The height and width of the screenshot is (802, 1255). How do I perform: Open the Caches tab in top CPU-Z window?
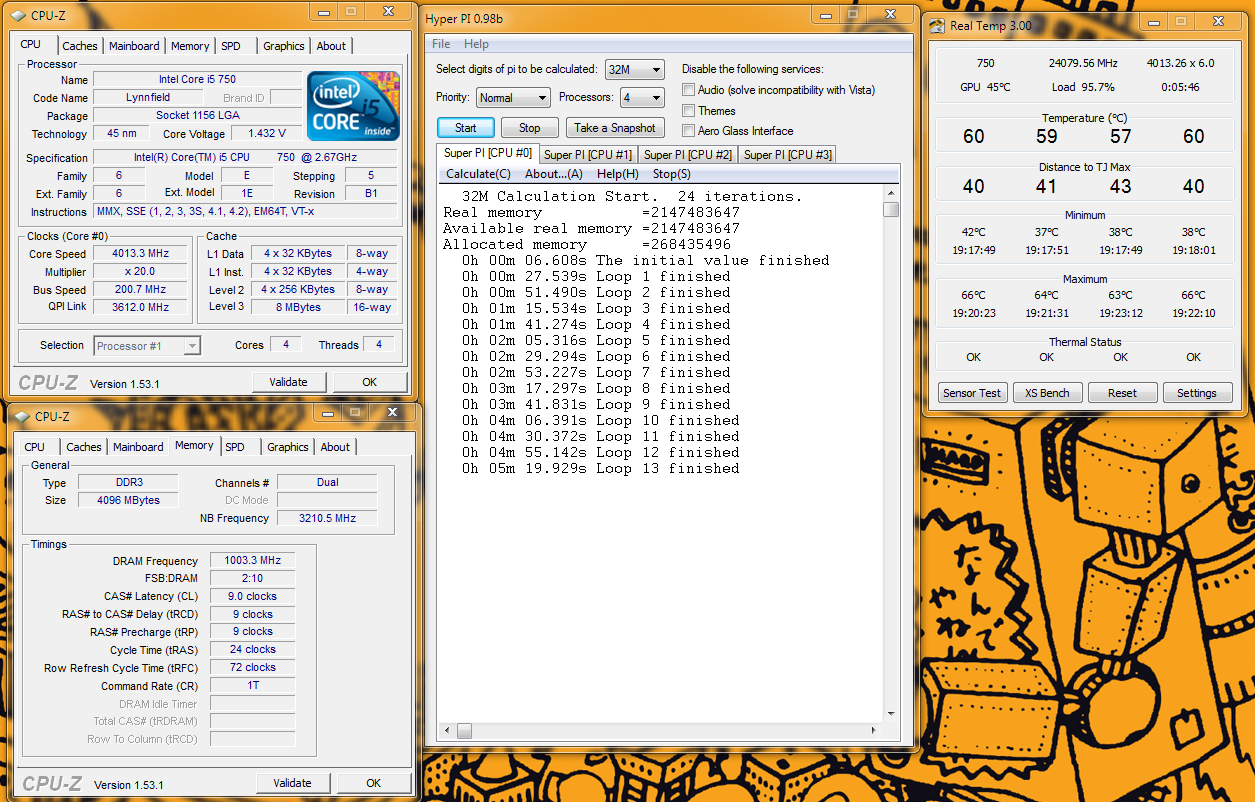pos(80,46)
